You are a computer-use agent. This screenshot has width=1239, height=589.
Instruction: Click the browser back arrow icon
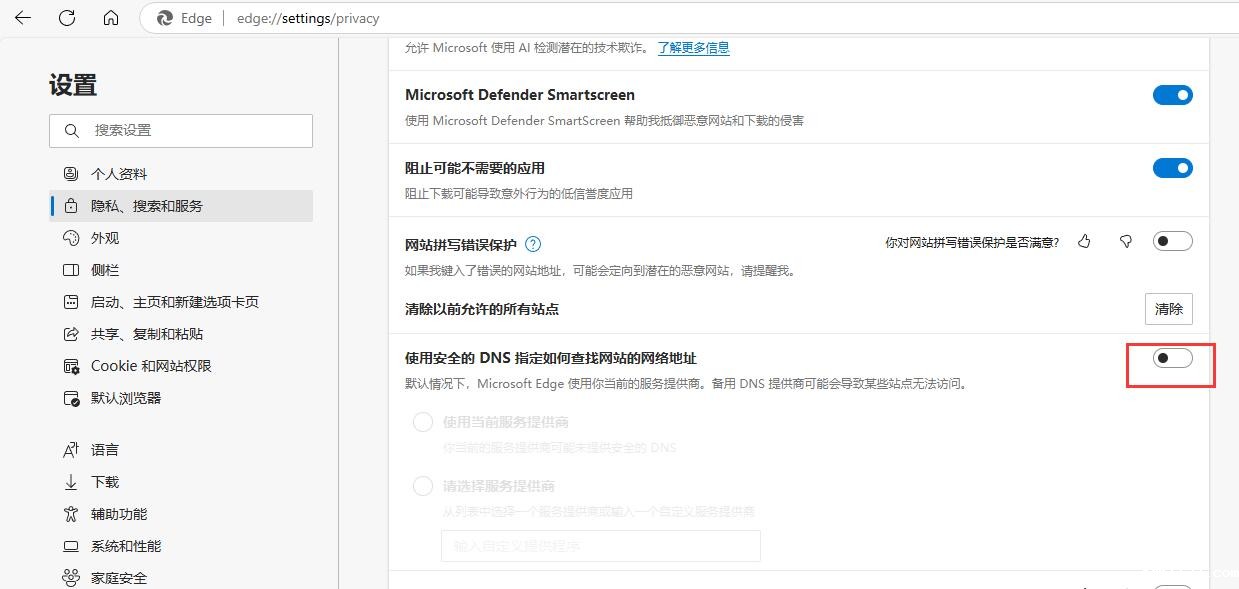pyautogui.click(x=22, y=18)
